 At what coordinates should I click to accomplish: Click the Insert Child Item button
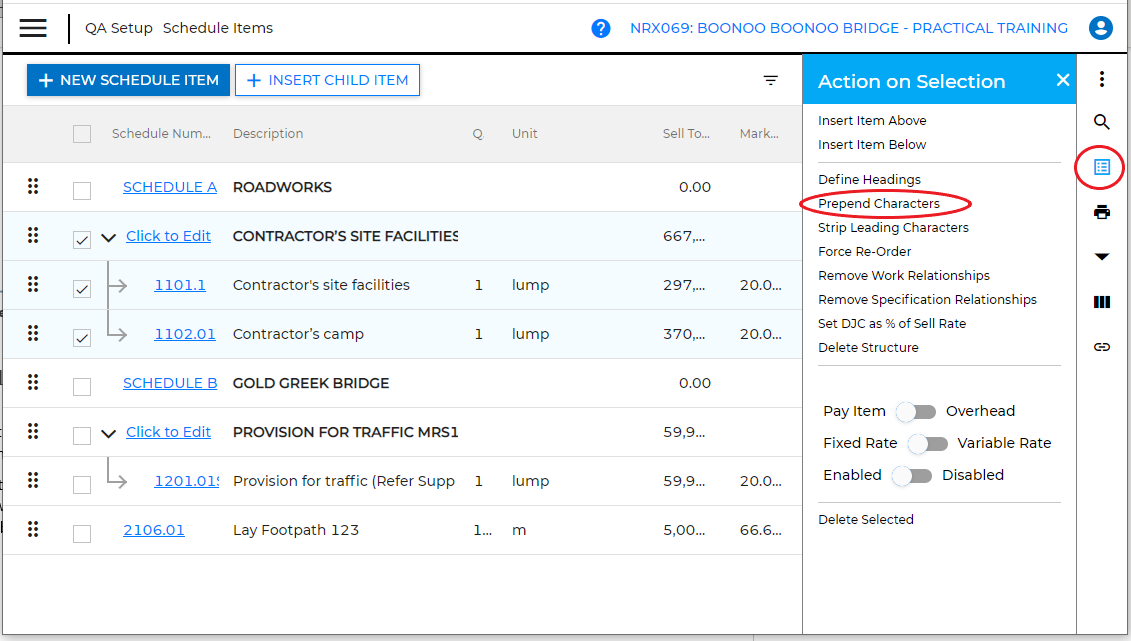point(327,80)
